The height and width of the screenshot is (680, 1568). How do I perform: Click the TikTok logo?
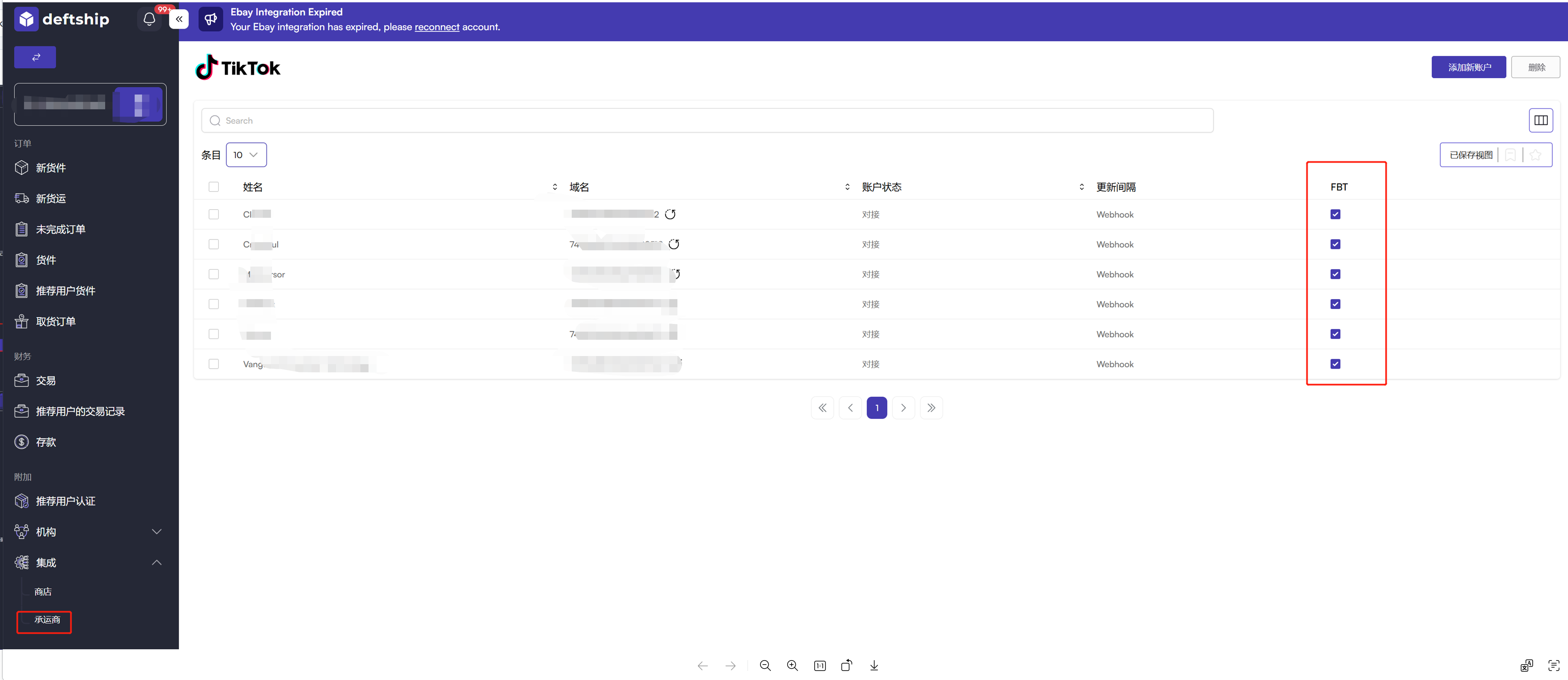point(238,67)
